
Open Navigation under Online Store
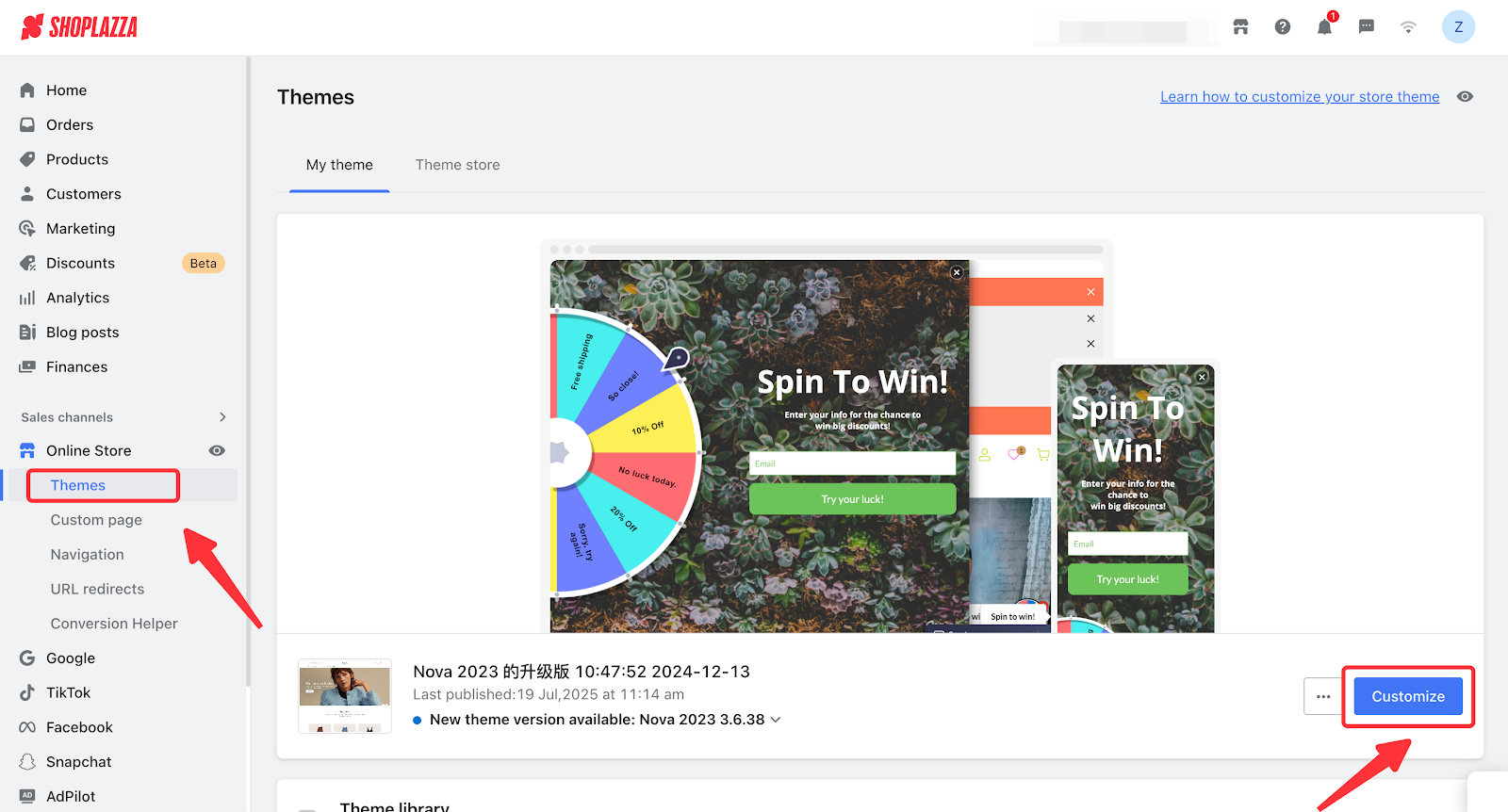(87, 555)
